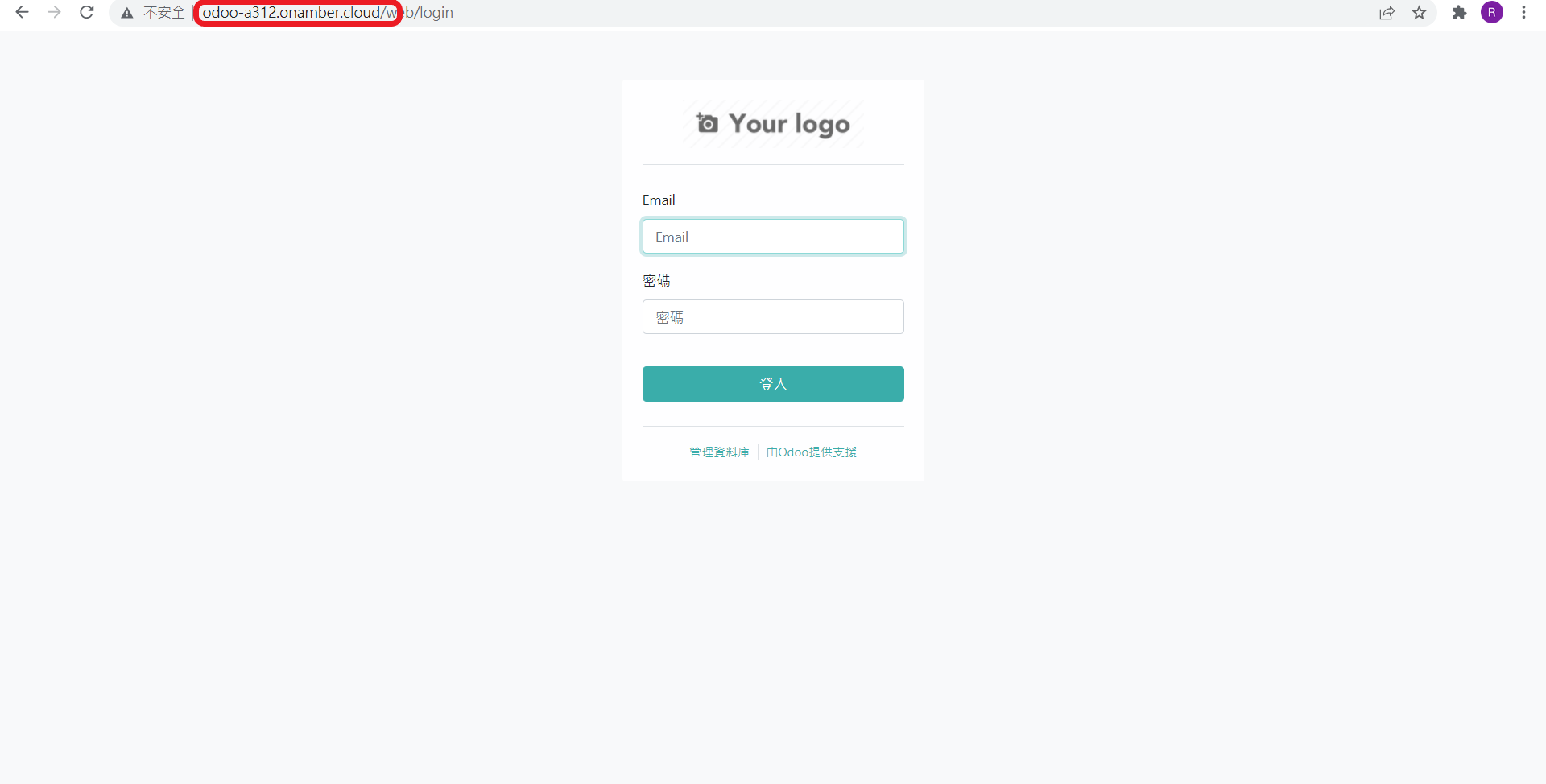Focus the 密碼 password input field

[773, 317]
